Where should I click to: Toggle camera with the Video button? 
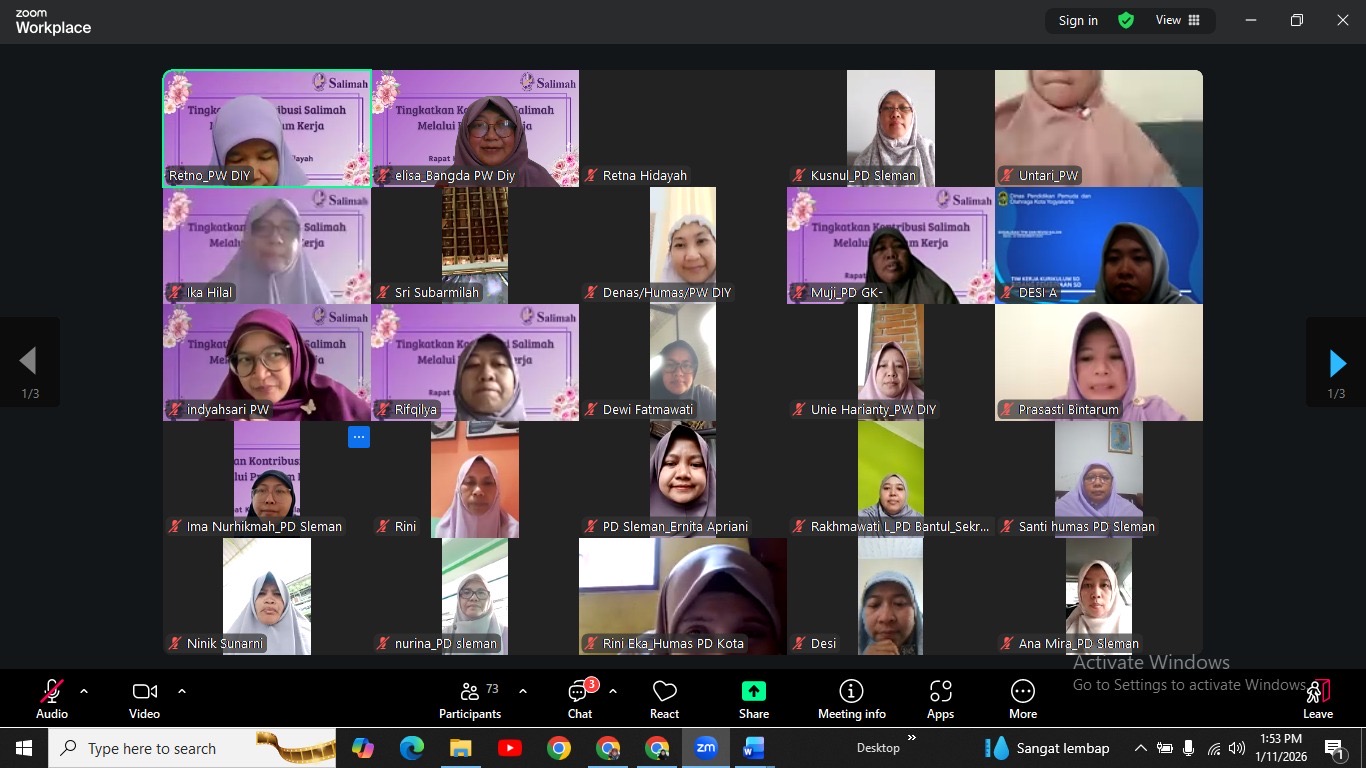click(144, 699)
